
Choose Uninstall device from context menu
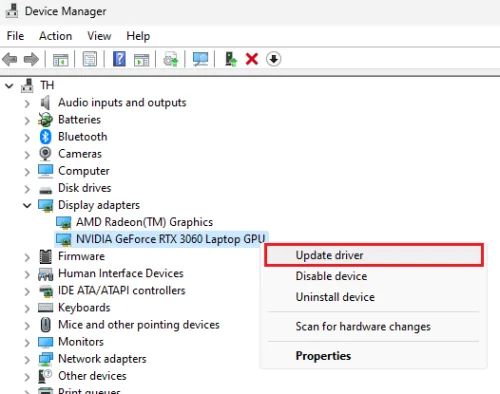point(374,297)
